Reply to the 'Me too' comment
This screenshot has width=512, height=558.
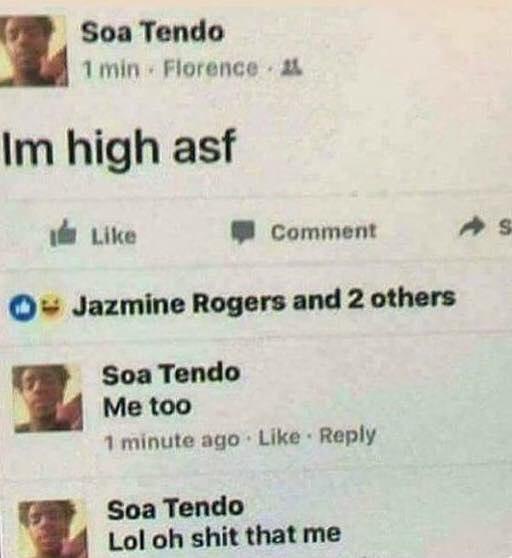point(348,436)
